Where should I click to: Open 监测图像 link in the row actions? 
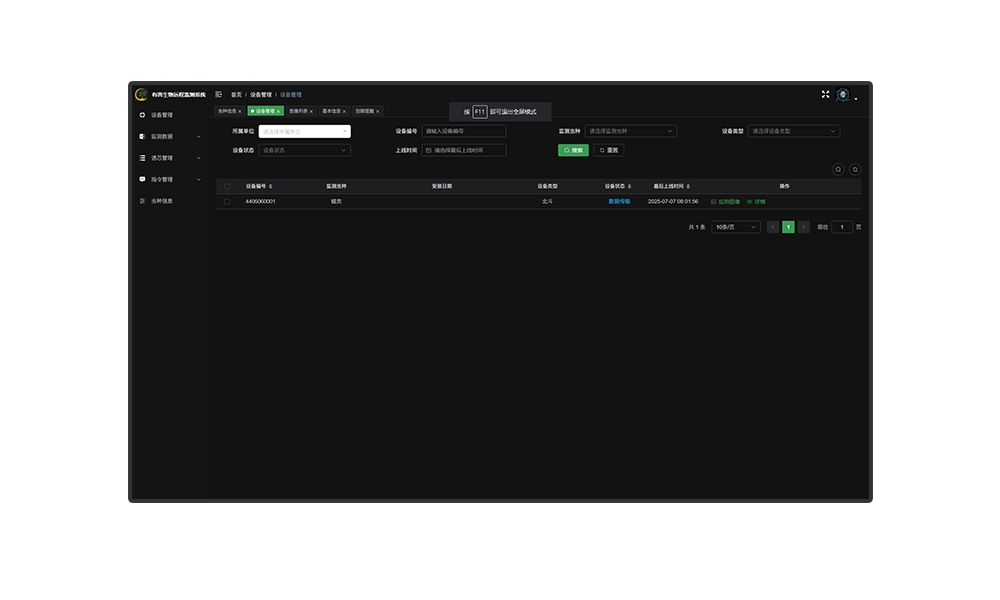[x=726, y=201]
